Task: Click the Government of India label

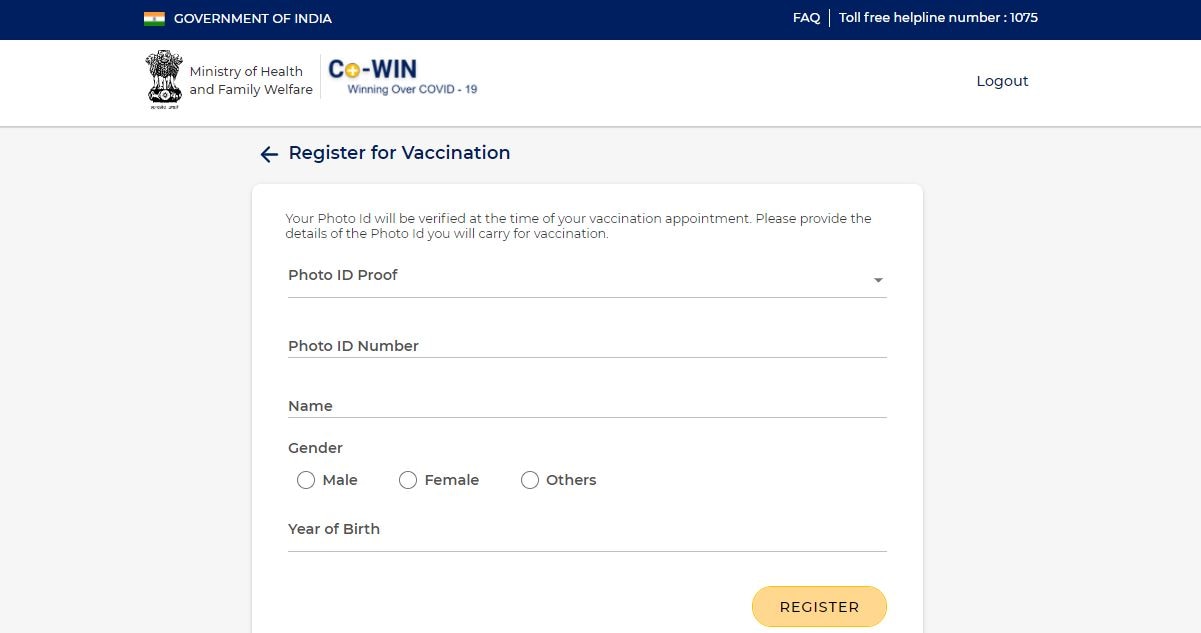Action: (x=252, y=18)
